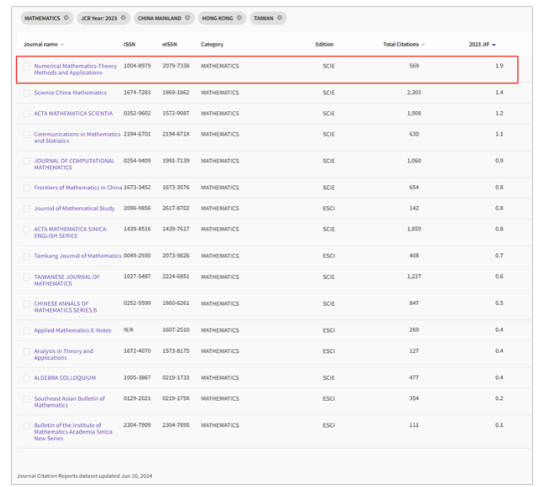Tick checkbox for Analysis in Theory and Applications

coord(27,351)
